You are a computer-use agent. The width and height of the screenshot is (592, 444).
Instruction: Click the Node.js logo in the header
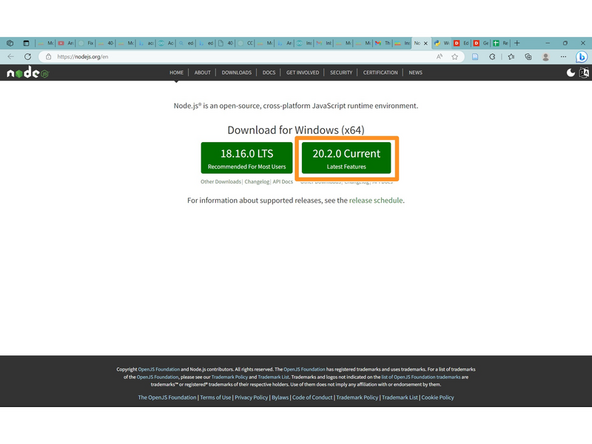click(x=28, y=72)
